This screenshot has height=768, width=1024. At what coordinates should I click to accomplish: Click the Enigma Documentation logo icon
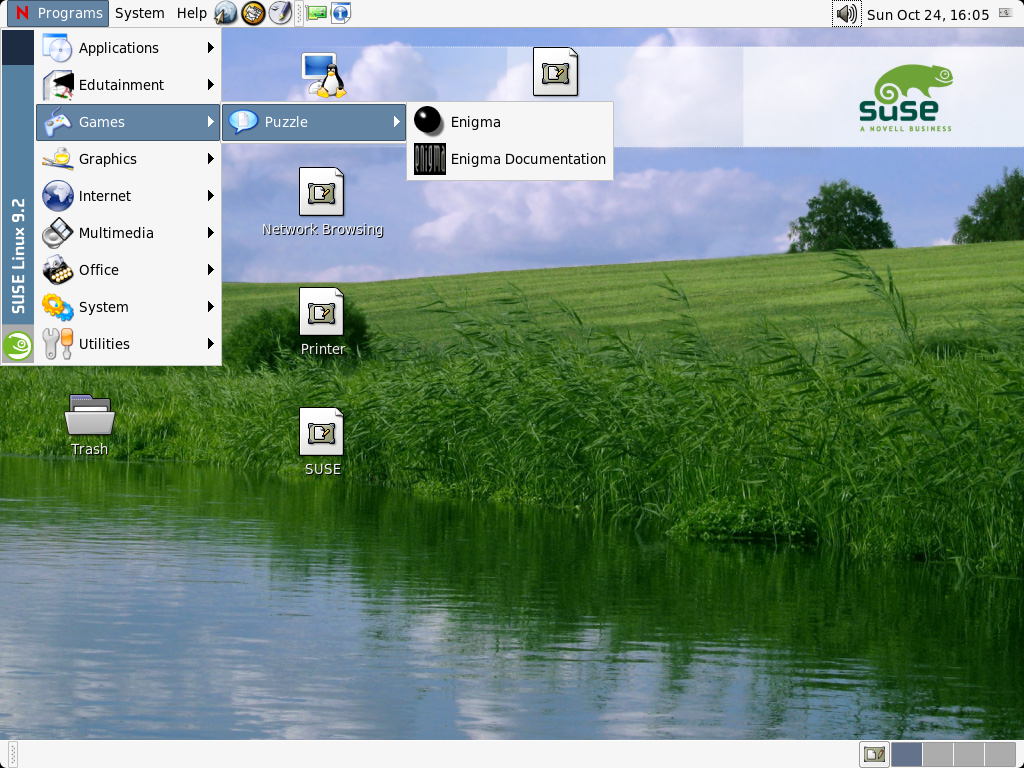[430, 159]
